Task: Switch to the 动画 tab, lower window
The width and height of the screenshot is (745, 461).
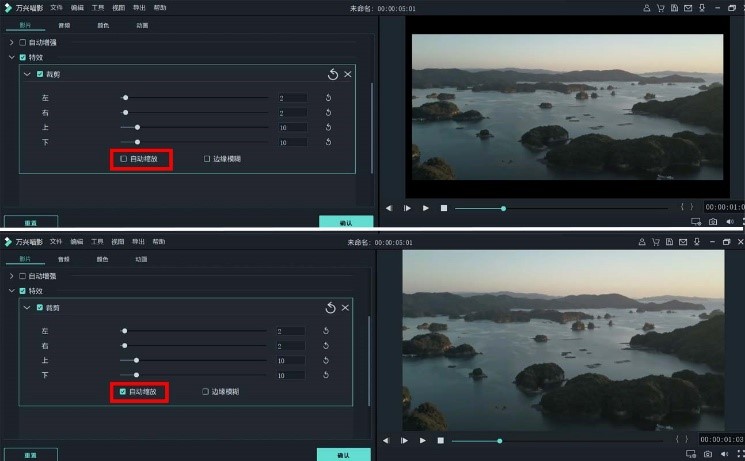Action: tap(141, 259)
